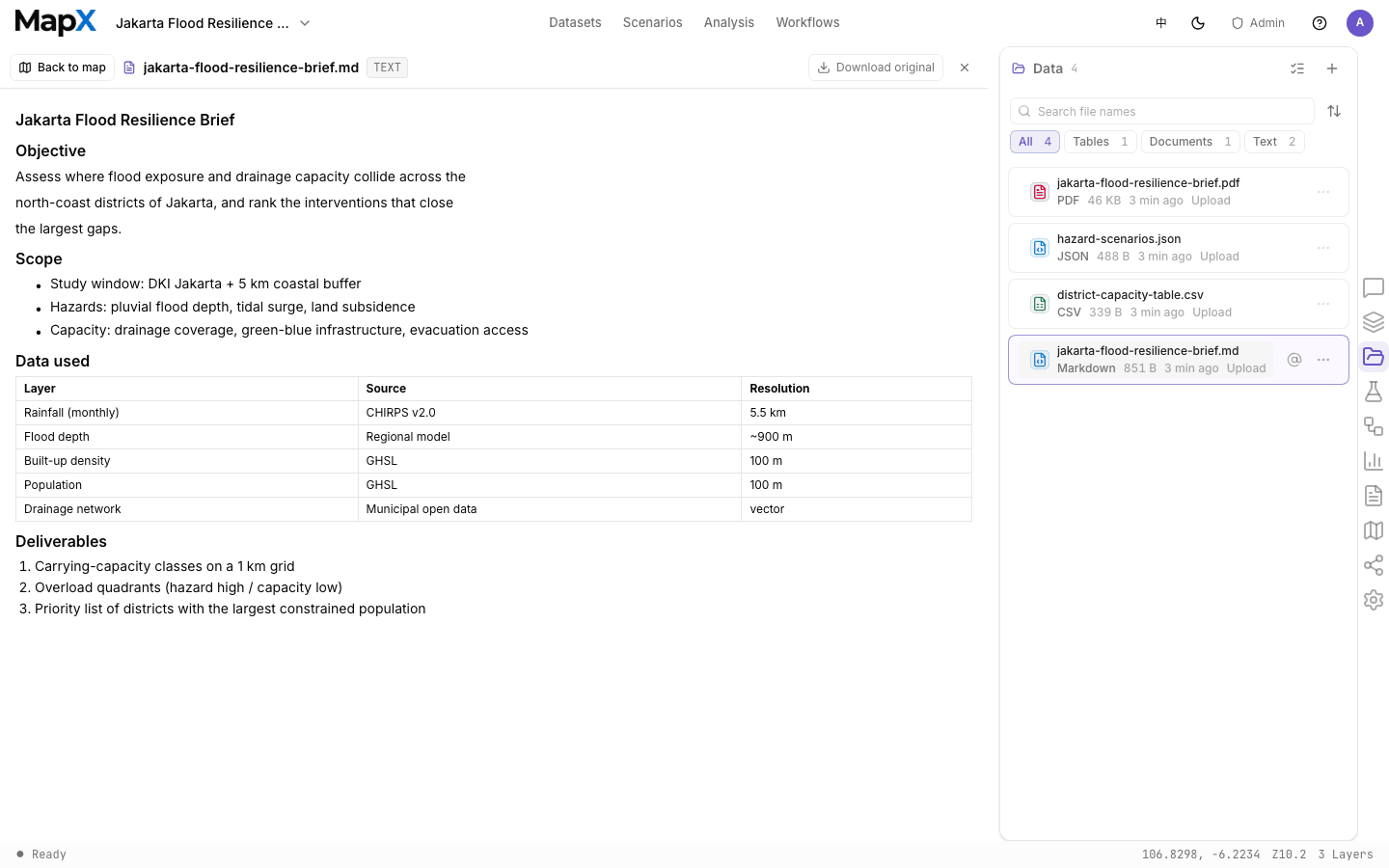Image resolution: width=1389 pixels, height=868 pixels.
Task: Filter files by Text tab
Action: [x=1274, y=142]
